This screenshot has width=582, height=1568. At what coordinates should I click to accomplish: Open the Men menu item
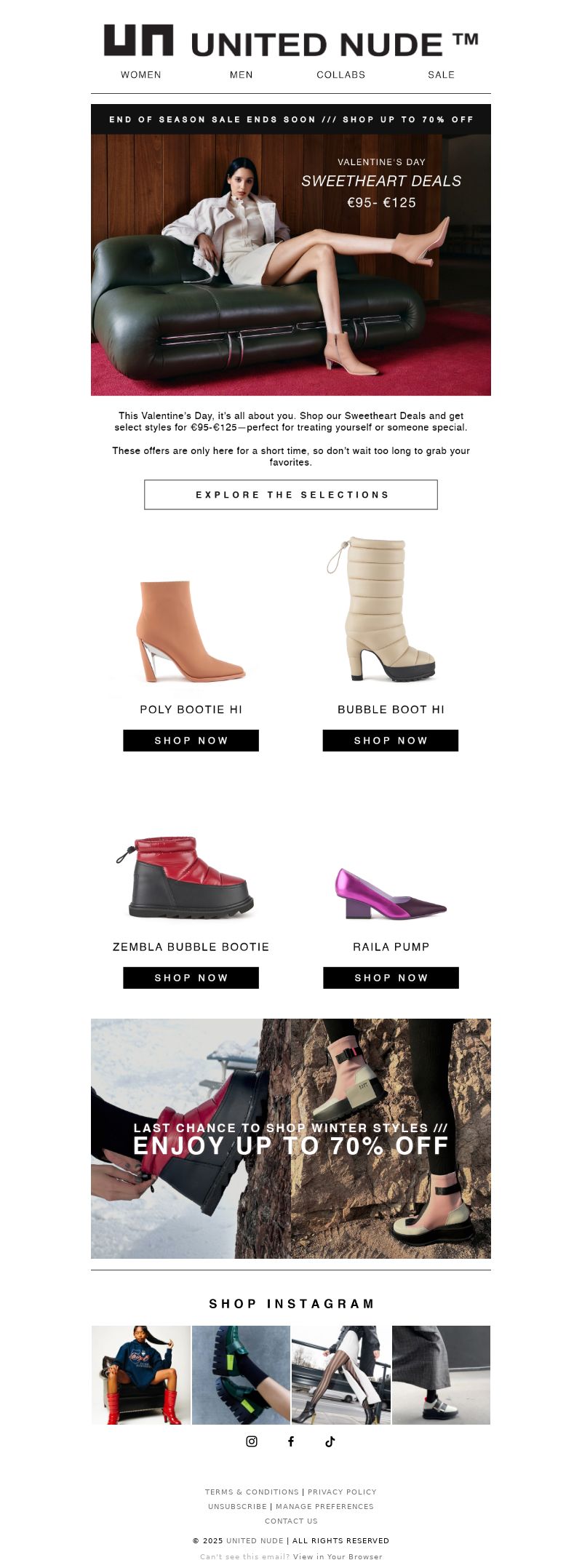pos(242,75)
